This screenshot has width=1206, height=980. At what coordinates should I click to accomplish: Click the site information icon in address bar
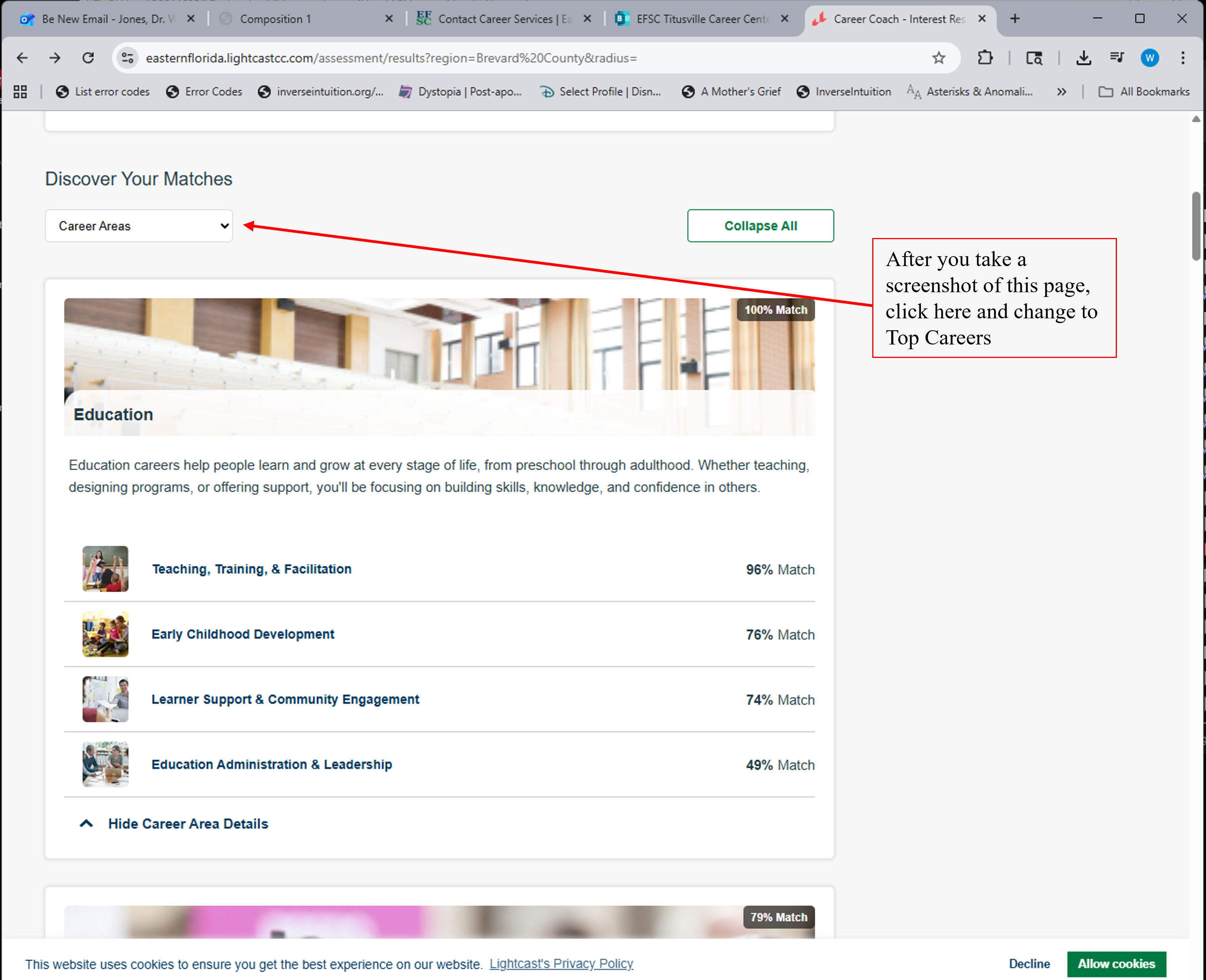pyautogui.click(x=128, y=57)
